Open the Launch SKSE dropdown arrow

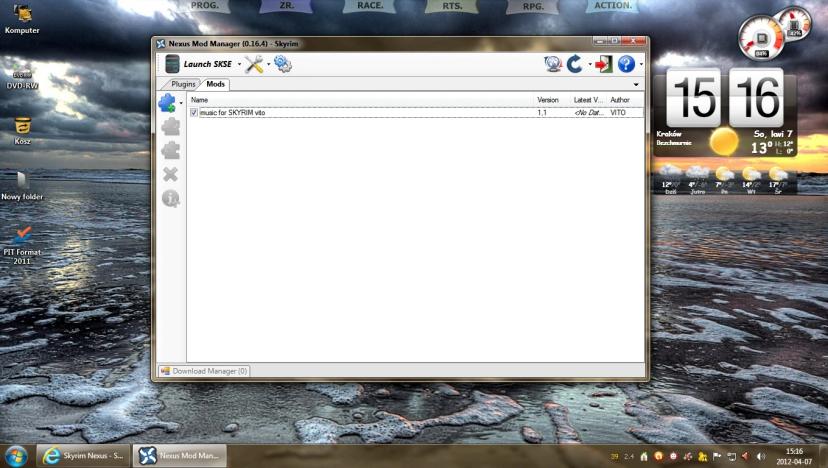tap(239, 64)
